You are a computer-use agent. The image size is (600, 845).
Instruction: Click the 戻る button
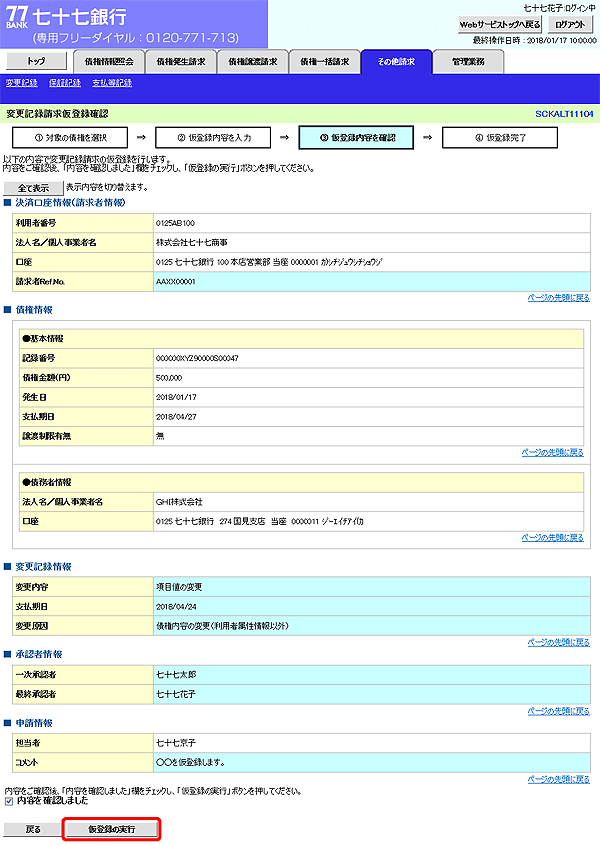tap(33, 829)
